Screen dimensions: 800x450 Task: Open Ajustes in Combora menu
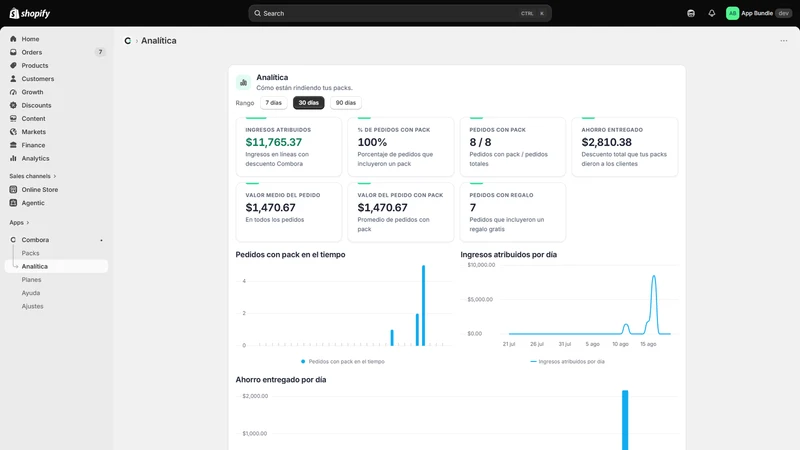(32, 306)
